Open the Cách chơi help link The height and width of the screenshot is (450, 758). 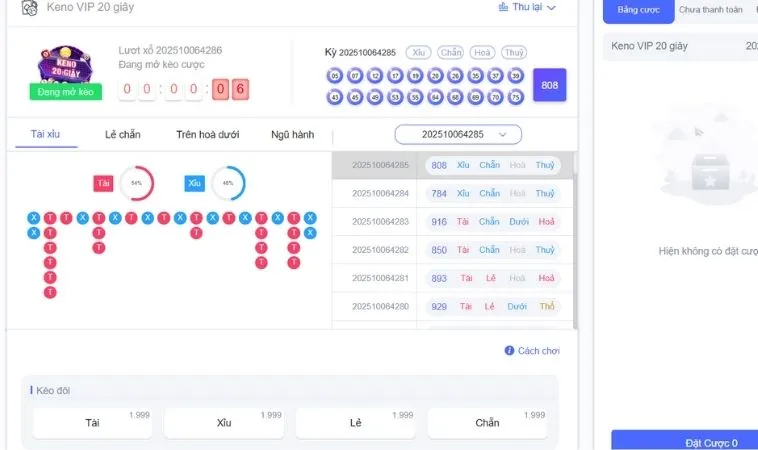coord(539,350)
